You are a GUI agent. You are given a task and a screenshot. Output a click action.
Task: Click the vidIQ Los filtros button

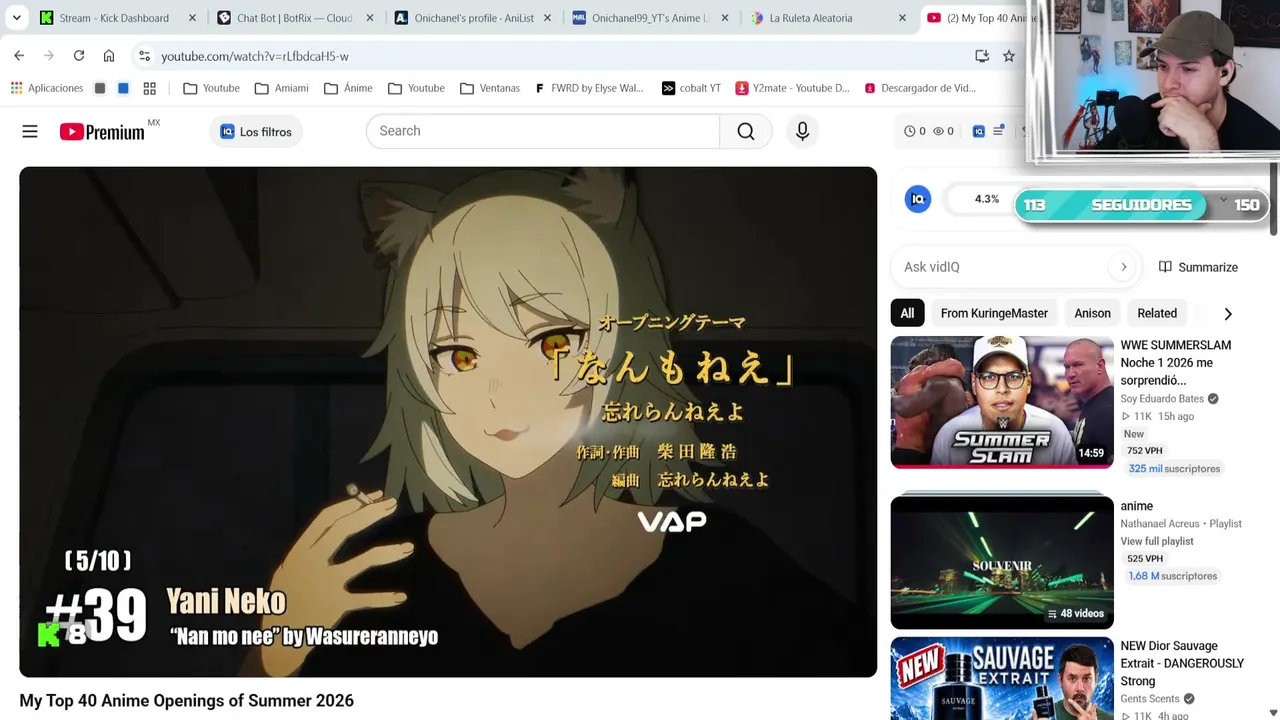click(x=256, y=132)
